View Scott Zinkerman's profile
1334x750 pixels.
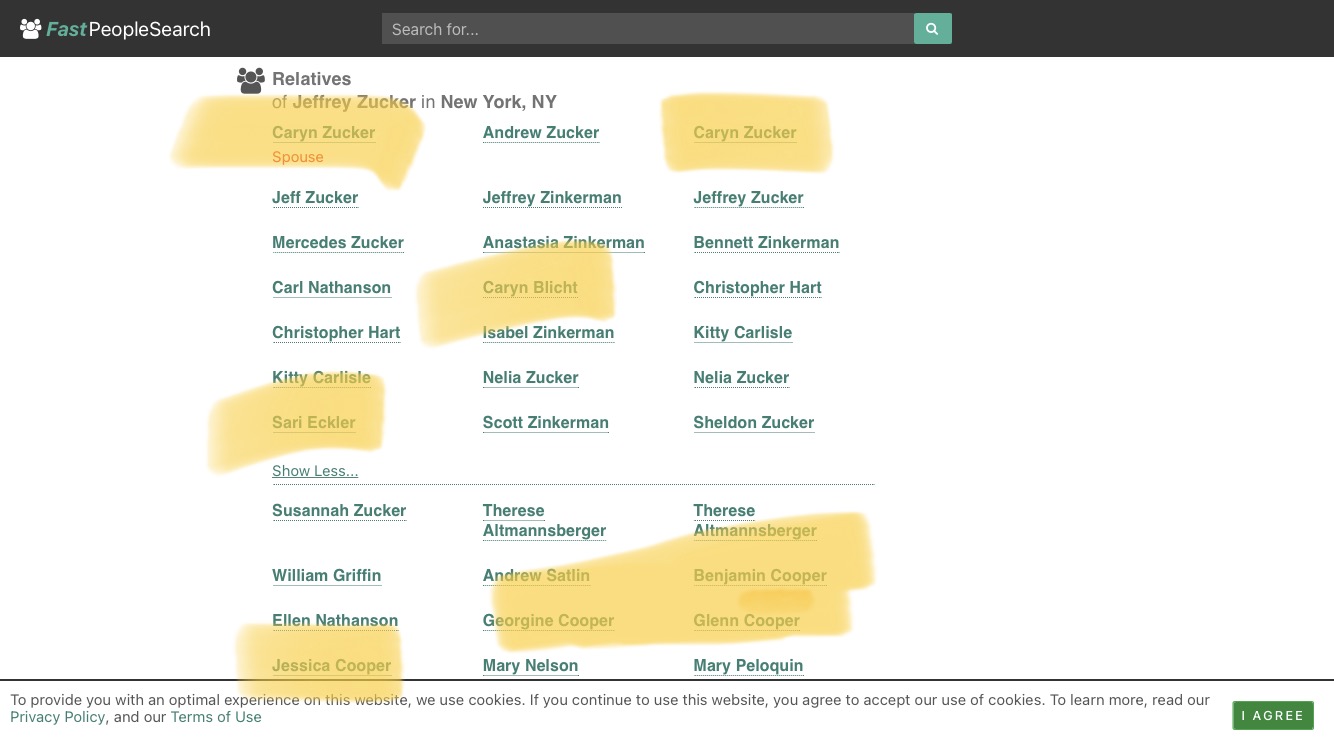545,423
